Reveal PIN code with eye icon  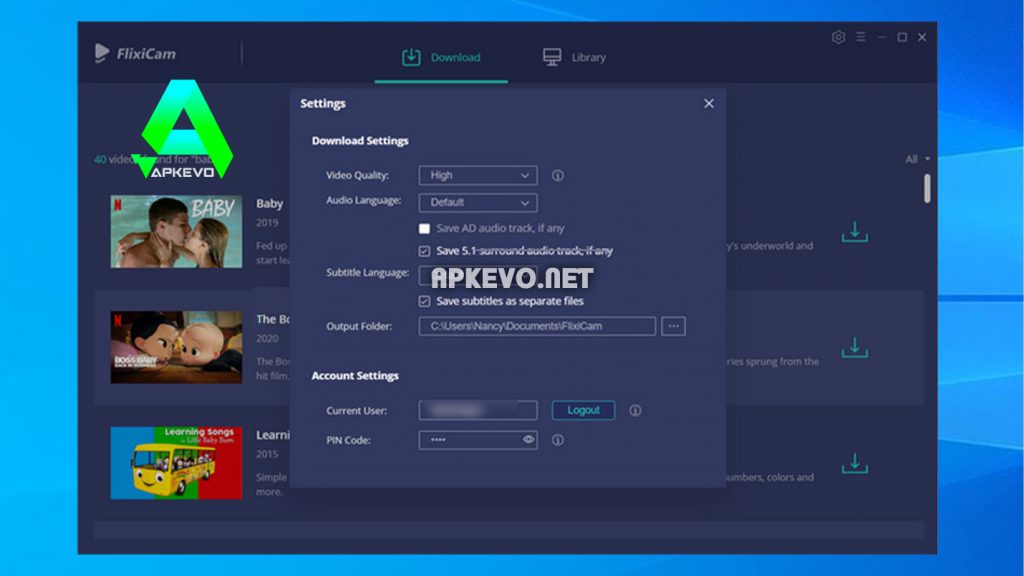[528, 440]
